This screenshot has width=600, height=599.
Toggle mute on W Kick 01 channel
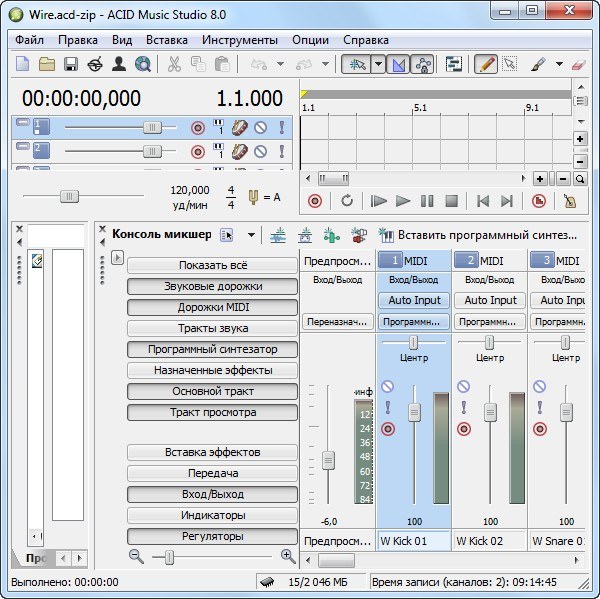click(388, 387)
